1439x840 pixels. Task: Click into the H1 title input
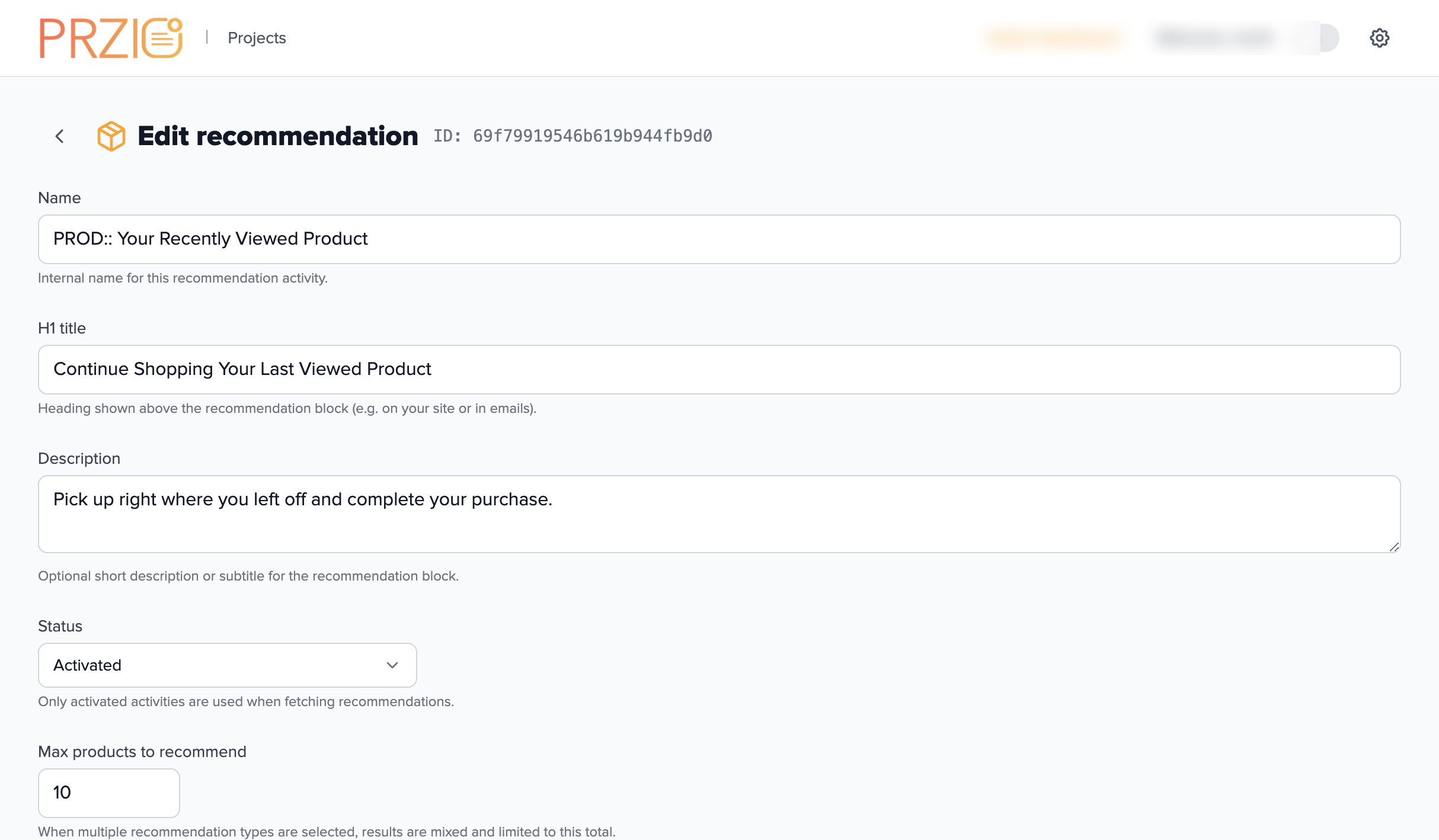pos(719,370)
